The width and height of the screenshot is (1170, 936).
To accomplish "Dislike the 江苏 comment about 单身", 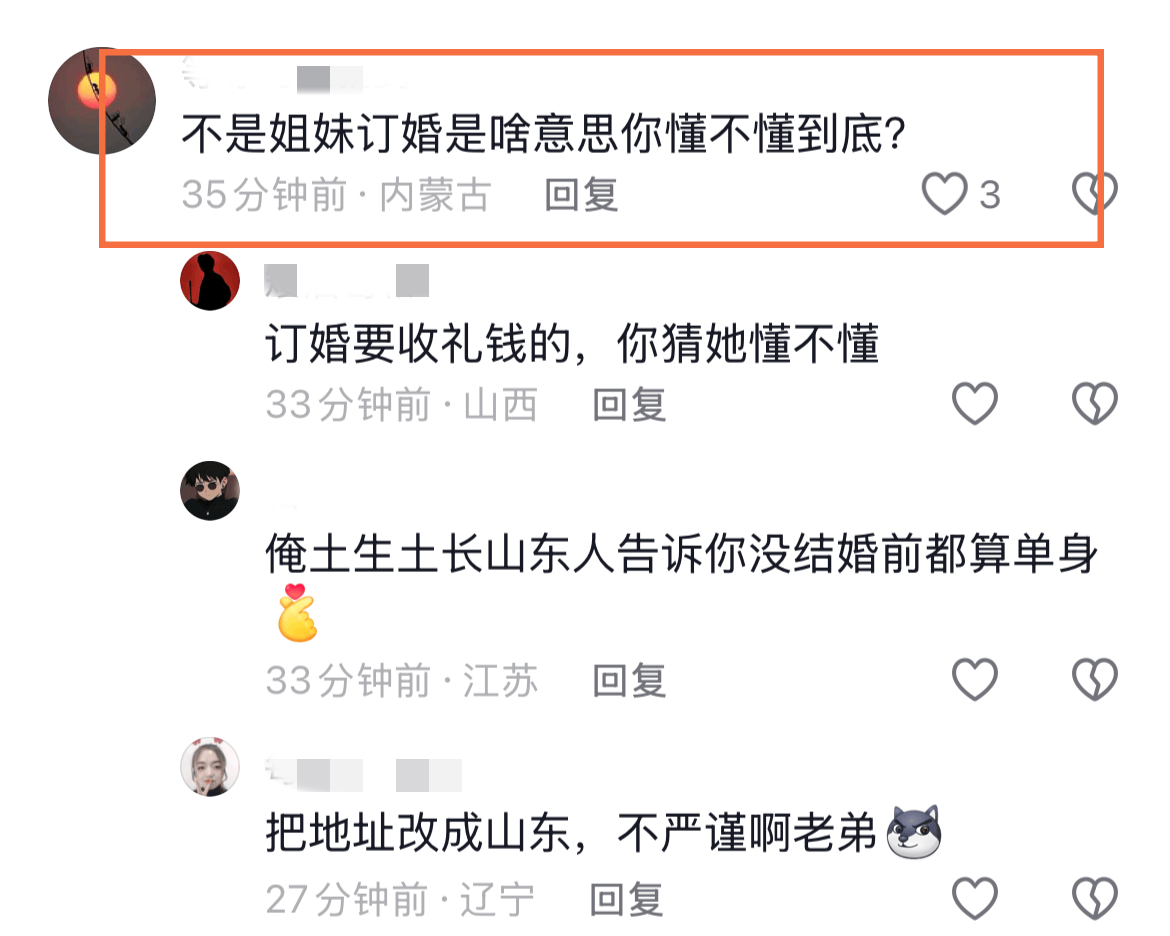I will [x=1095, y=679].
